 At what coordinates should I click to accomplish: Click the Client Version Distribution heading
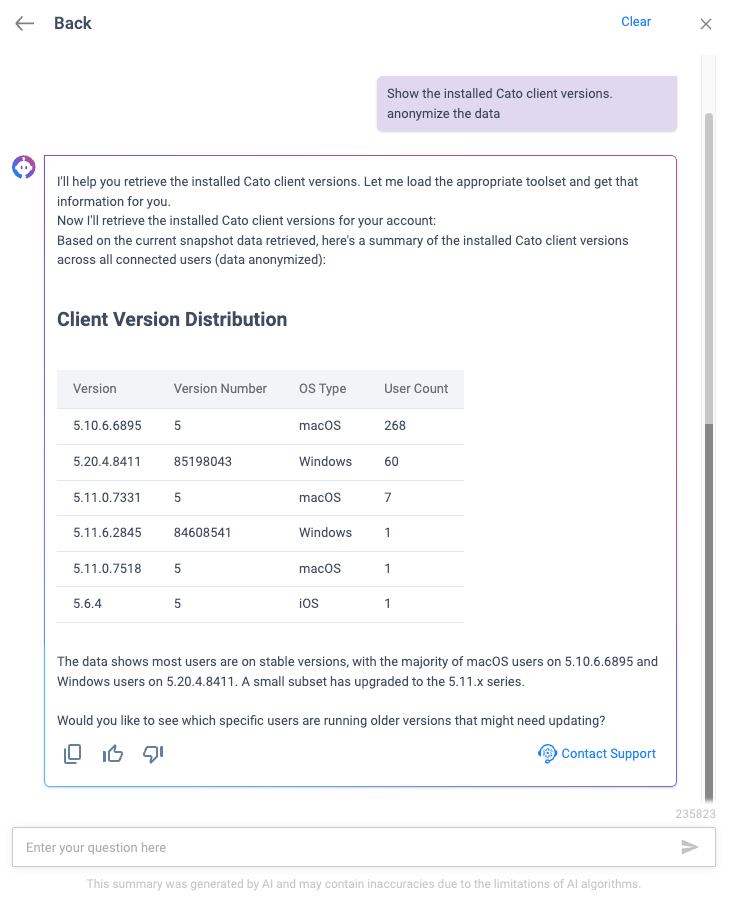(x=172, y=320)
